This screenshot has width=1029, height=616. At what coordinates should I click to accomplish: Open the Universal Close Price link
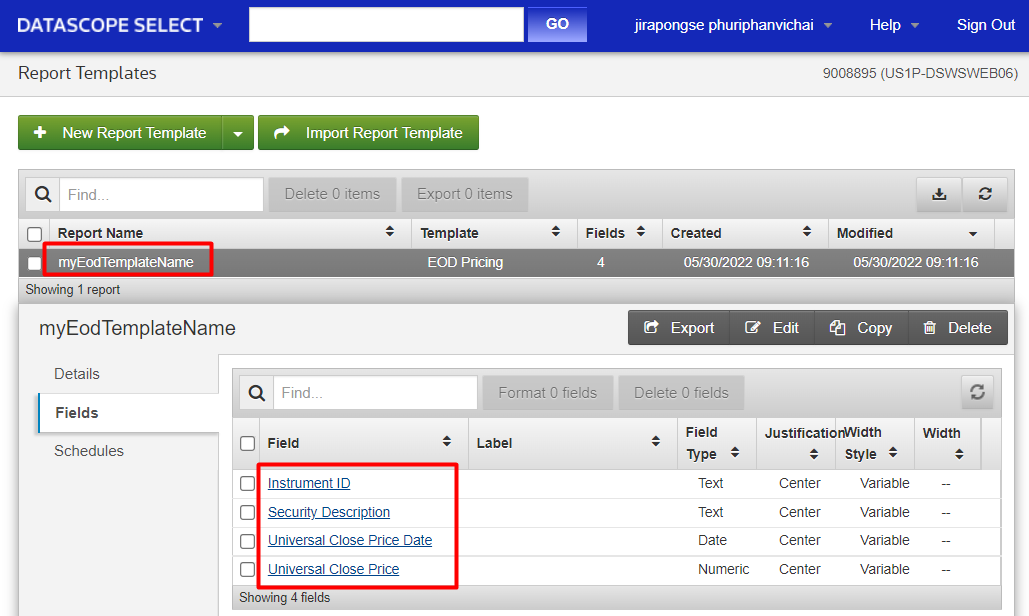click(333, 569)
